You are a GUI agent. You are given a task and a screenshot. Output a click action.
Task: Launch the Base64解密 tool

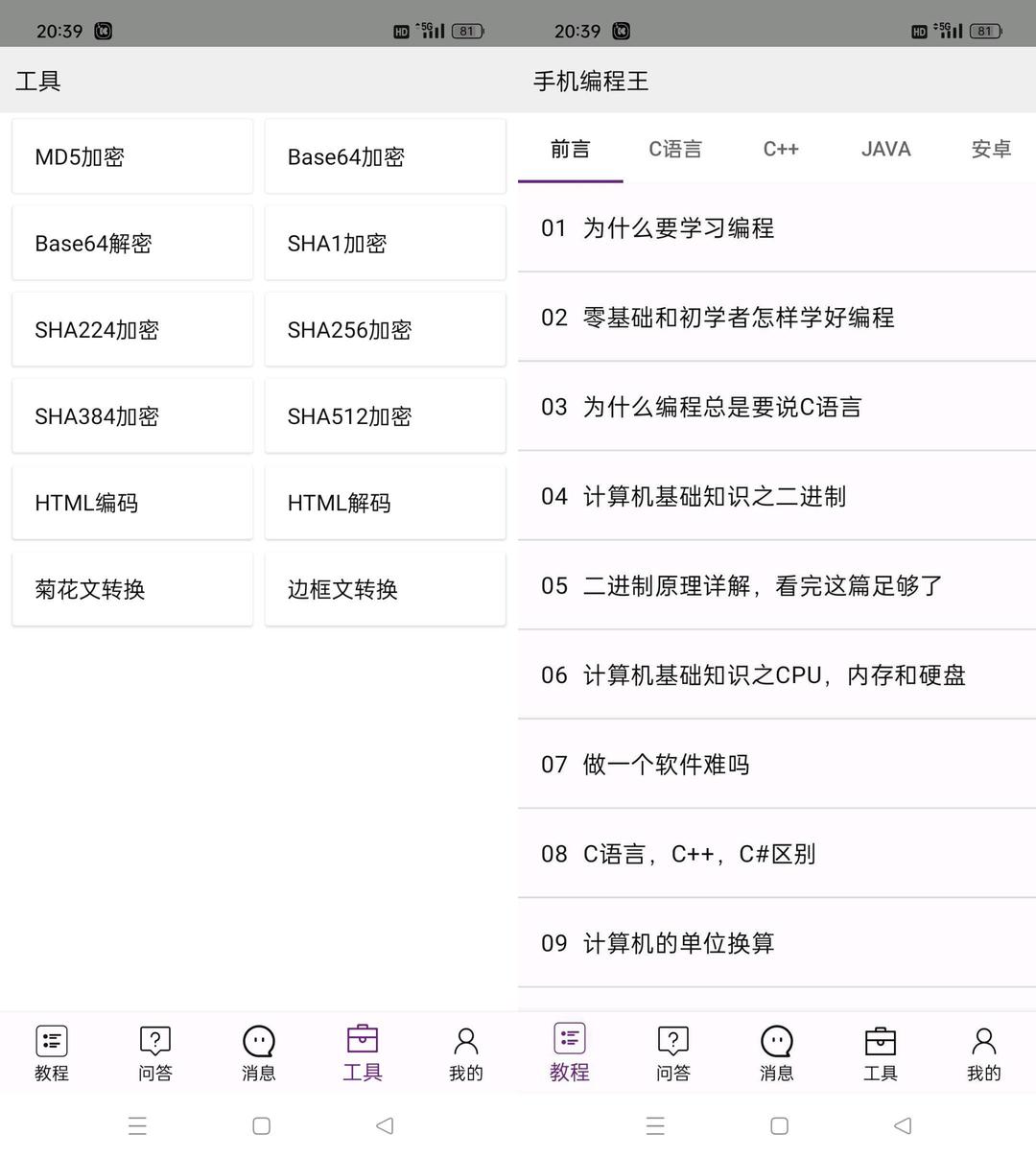click(132, 243)
